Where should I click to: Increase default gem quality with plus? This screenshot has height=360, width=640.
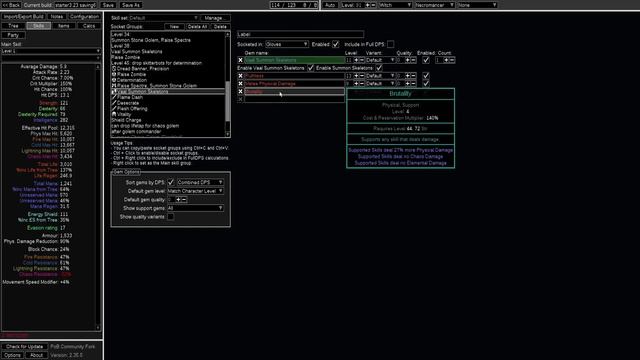coord(178,200)
